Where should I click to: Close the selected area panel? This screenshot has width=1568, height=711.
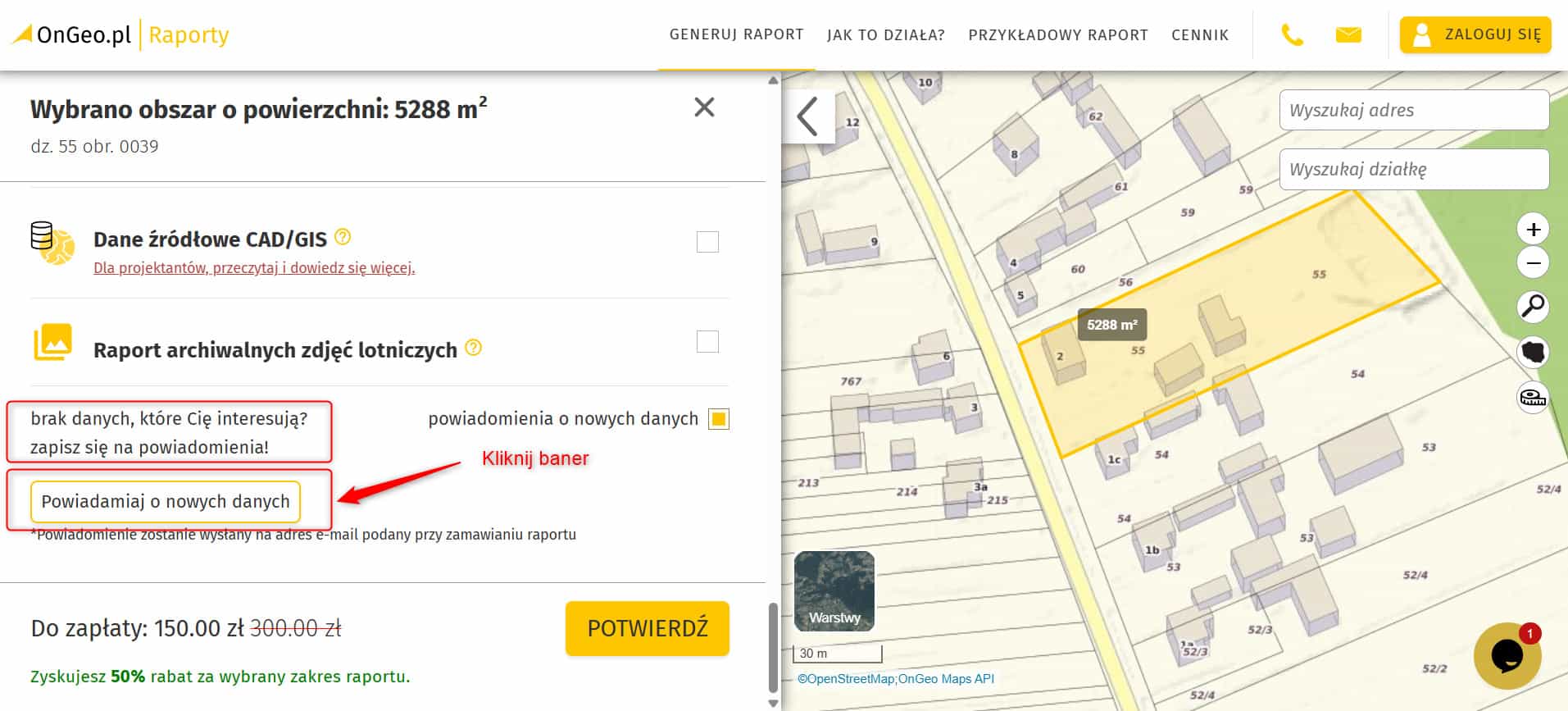[704, 107]
